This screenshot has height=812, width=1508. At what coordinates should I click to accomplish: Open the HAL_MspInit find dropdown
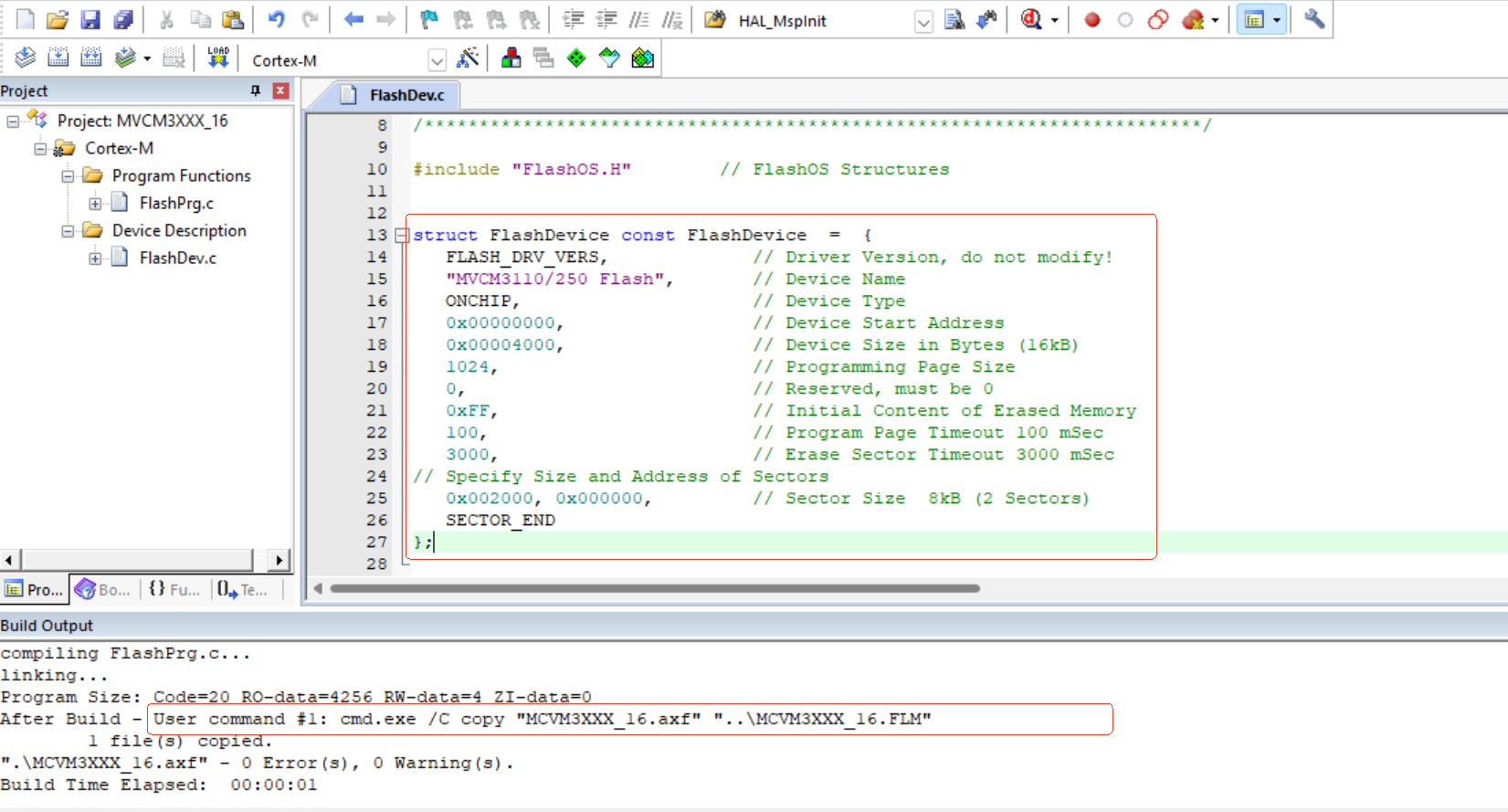coord(923,22)
